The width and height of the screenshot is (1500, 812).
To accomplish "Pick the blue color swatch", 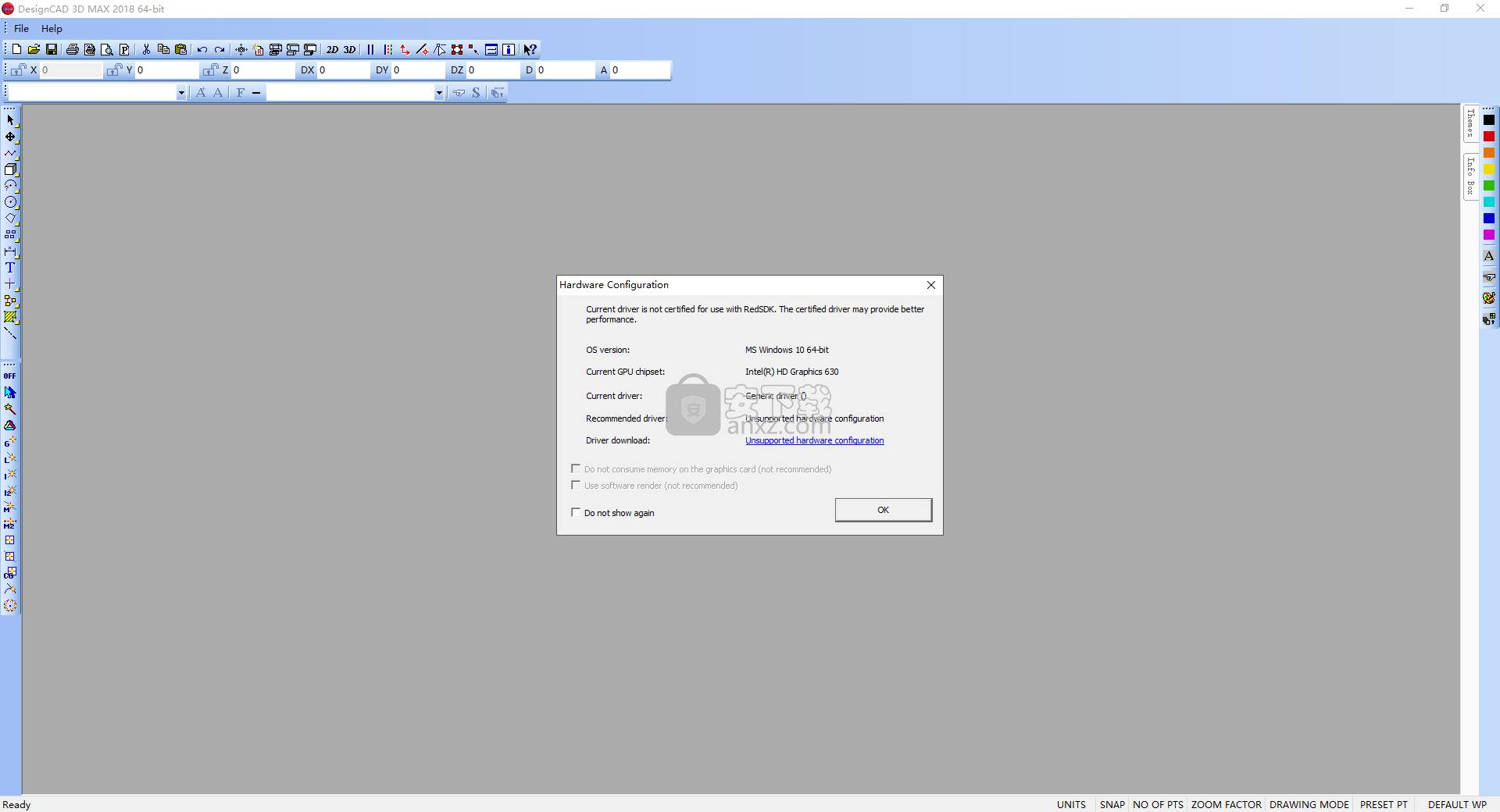I will tap(1489, 219).
